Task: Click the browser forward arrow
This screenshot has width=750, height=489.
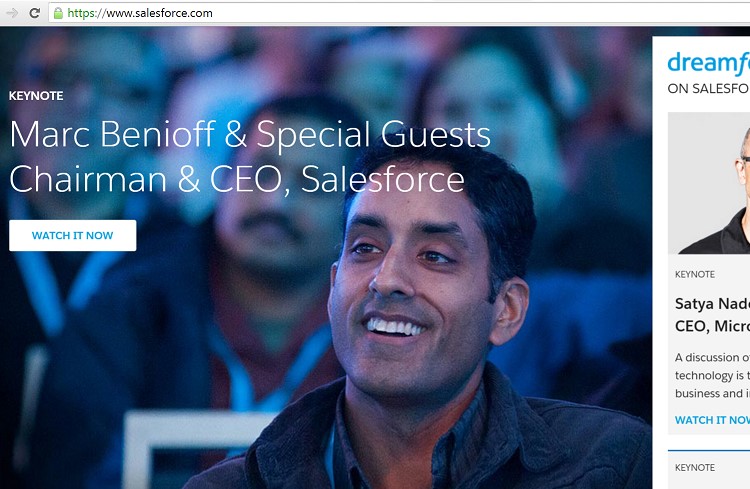Action: 12,13
